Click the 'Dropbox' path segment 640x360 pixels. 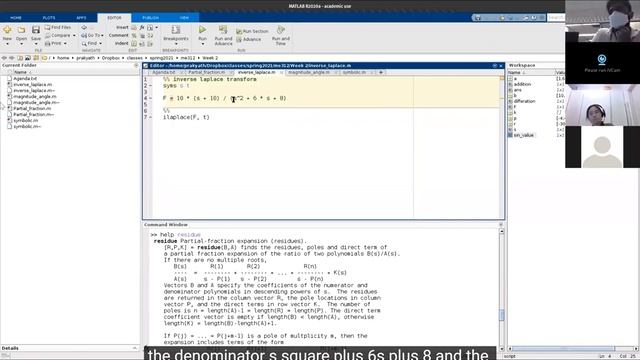[111, 58]
